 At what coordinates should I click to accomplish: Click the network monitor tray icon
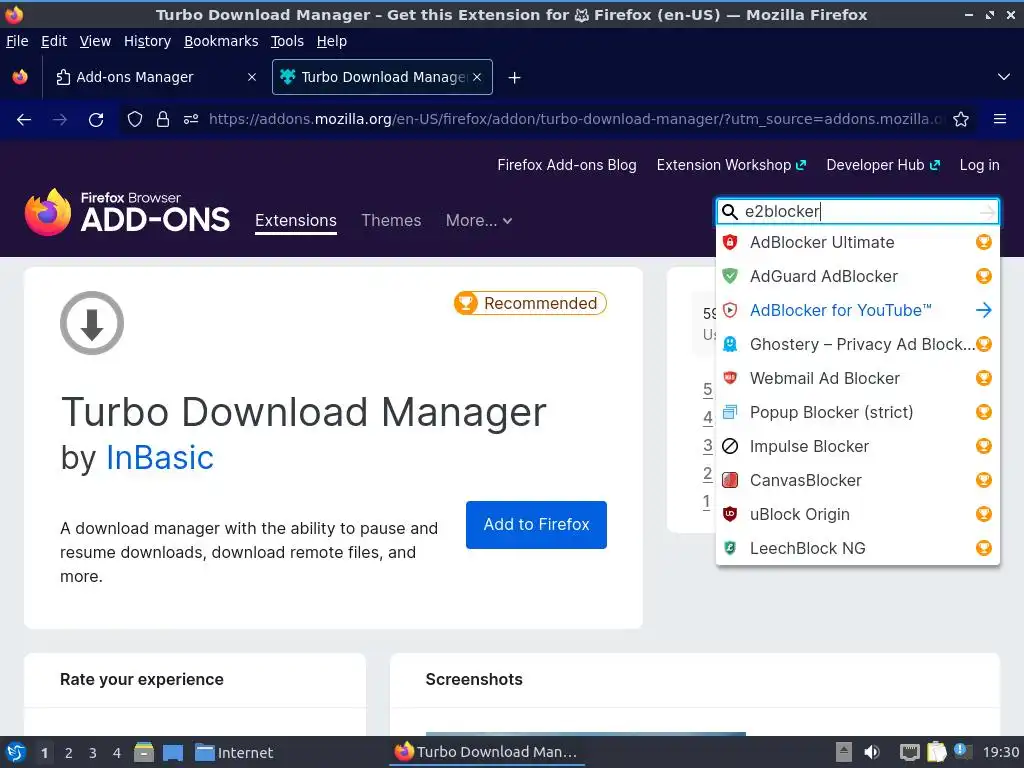[x=909, y=752]
